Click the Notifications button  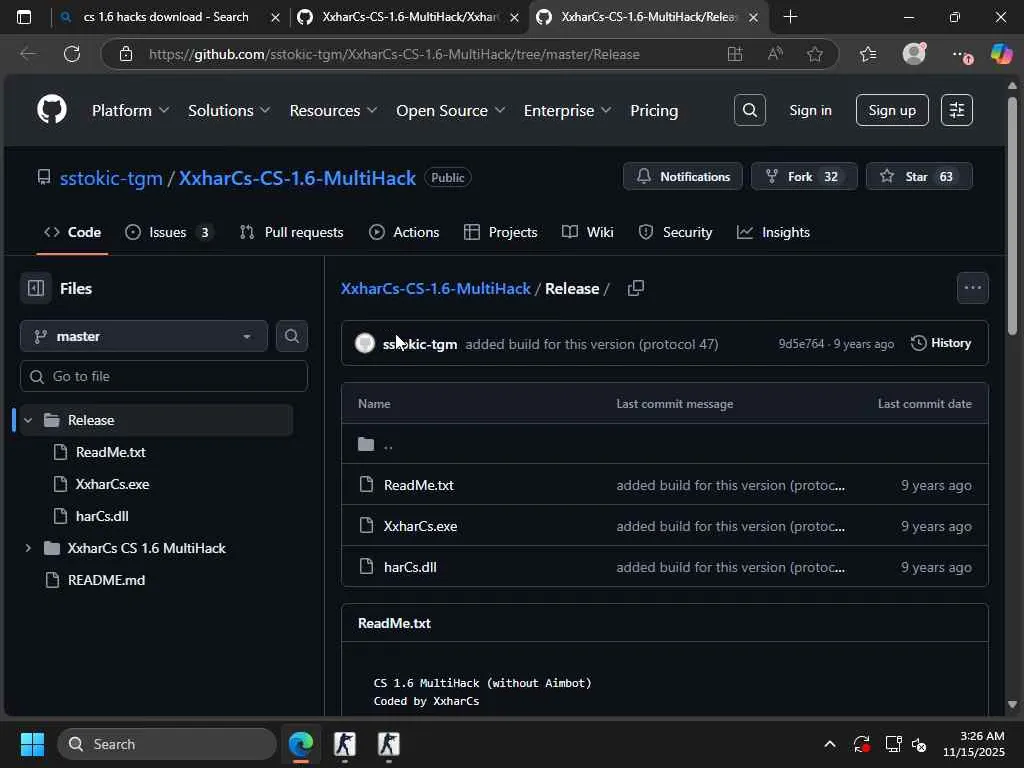coord(683,176)
